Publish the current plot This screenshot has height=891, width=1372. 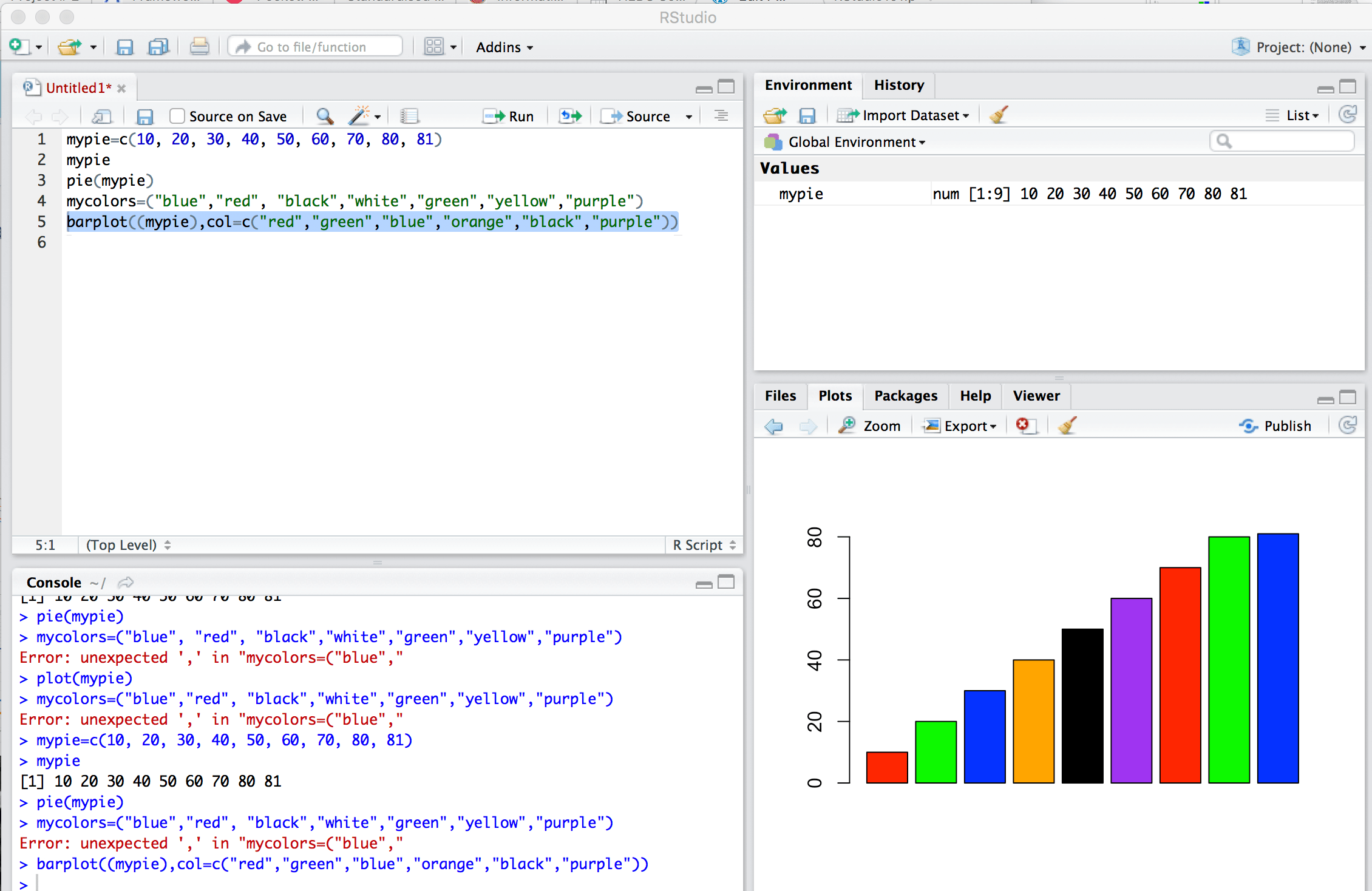1276,425
